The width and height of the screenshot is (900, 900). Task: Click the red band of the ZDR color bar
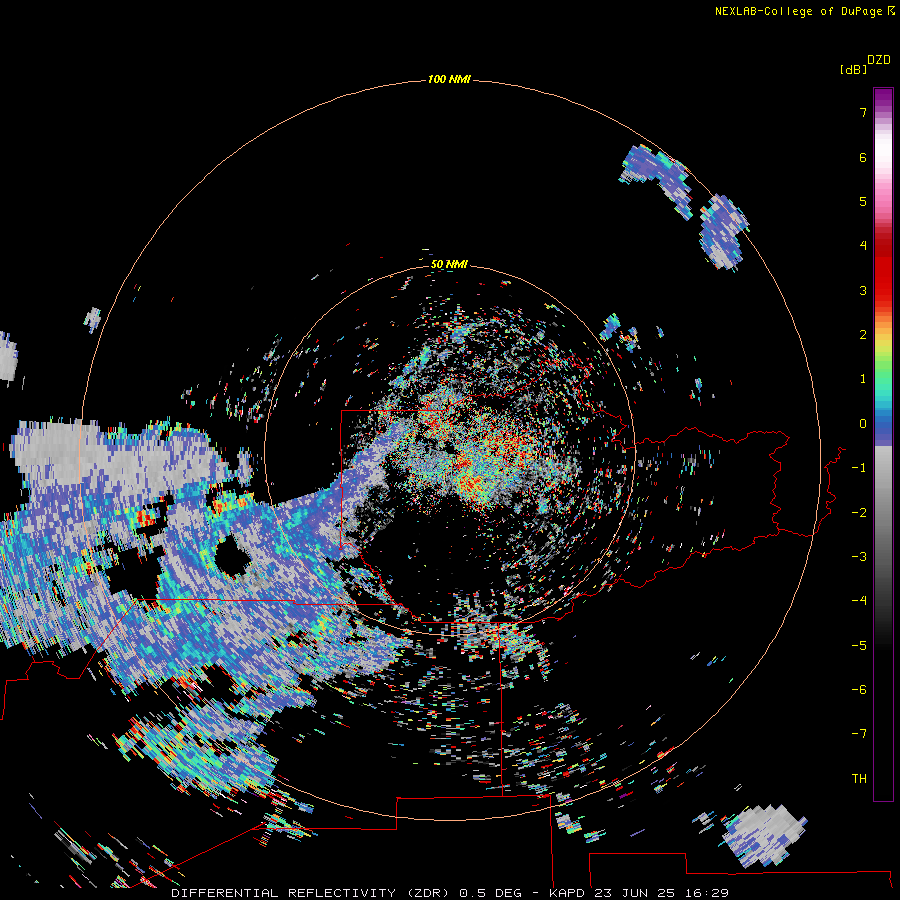[x=883, y=270]
